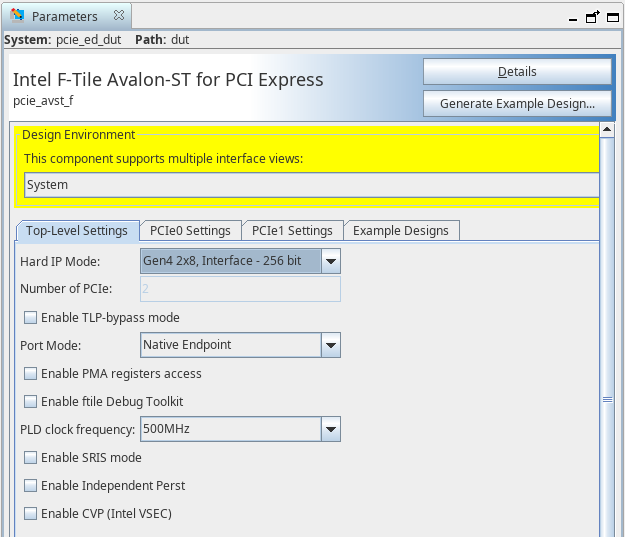This screenshot has width=625, height=537.
Task: Enable PMA registers access
Action: click(30, 374)
